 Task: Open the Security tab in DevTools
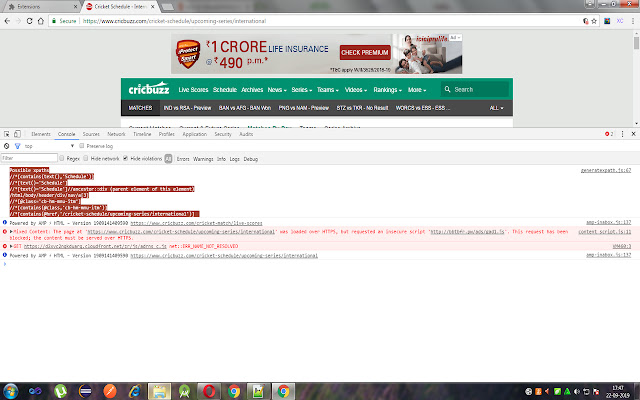tap(223, 134)
